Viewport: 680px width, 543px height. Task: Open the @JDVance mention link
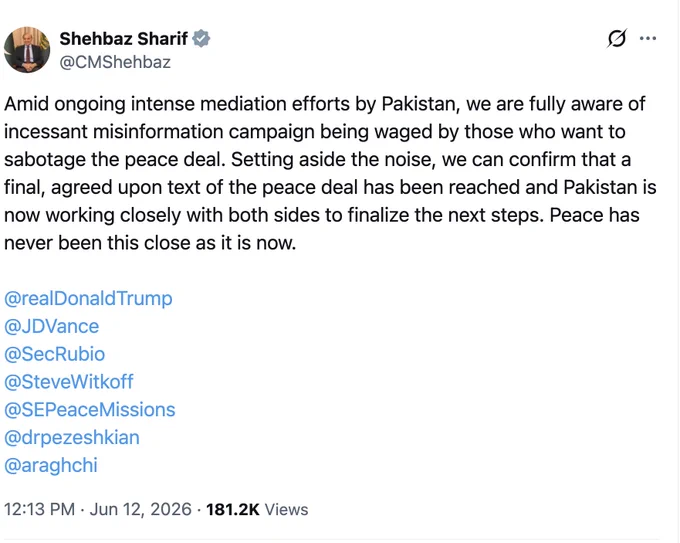coord(52,327)
